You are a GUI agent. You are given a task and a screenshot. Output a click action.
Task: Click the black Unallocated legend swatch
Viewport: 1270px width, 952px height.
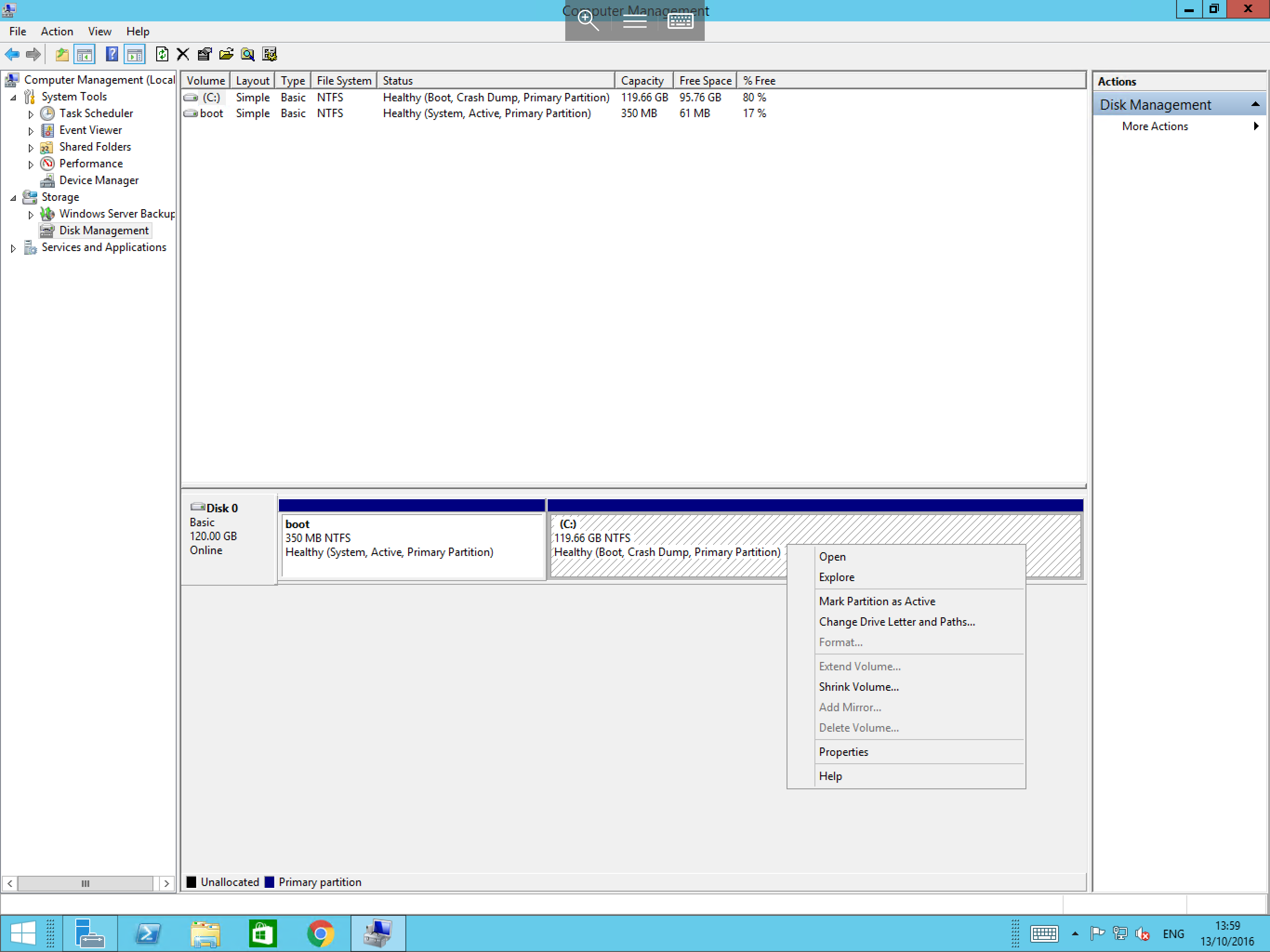[192, 882]
